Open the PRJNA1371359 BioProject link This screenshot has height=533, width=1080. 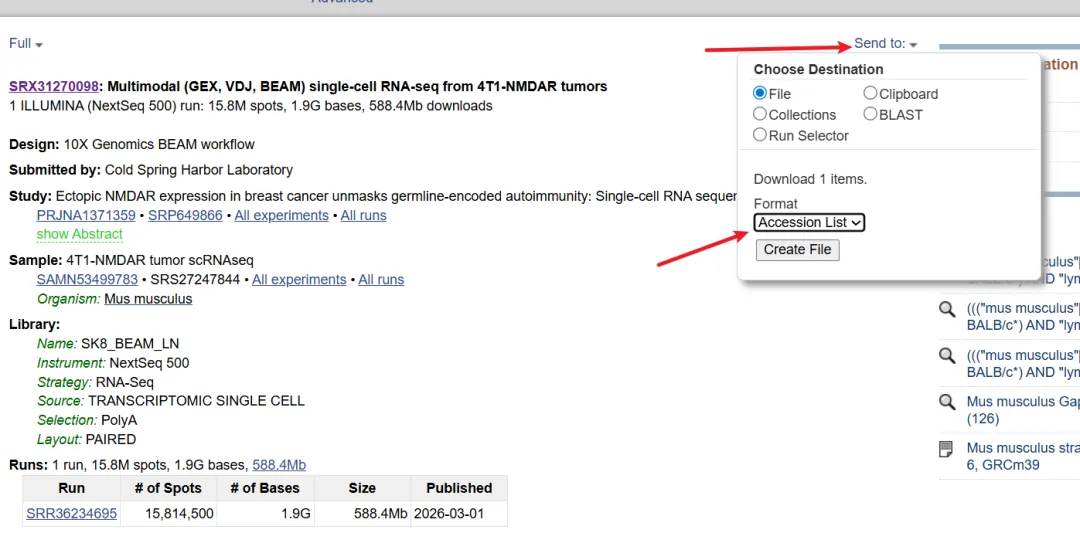point(86,216)
